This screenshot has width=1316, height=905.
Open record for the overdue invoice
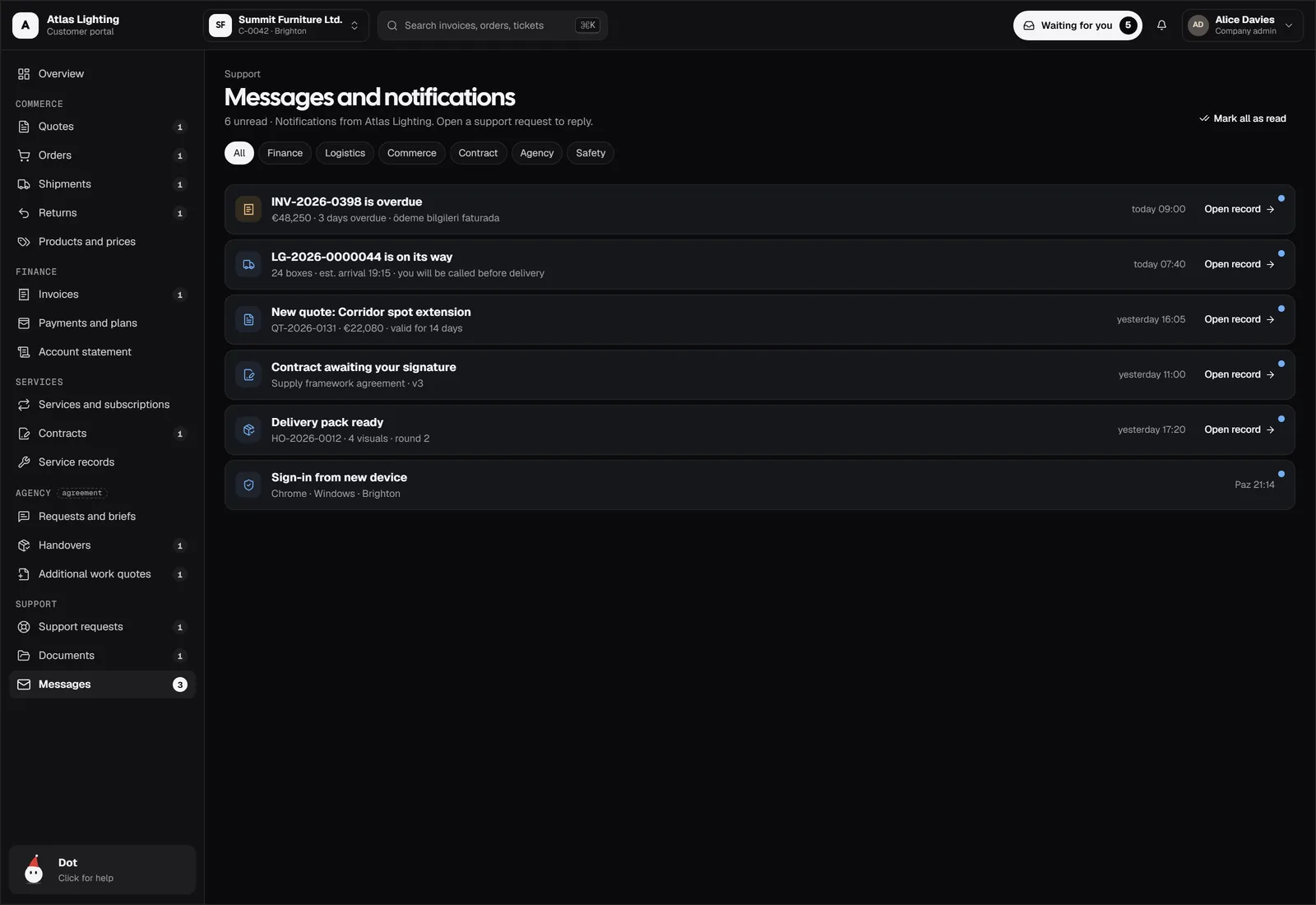[x=1240, y=209]
